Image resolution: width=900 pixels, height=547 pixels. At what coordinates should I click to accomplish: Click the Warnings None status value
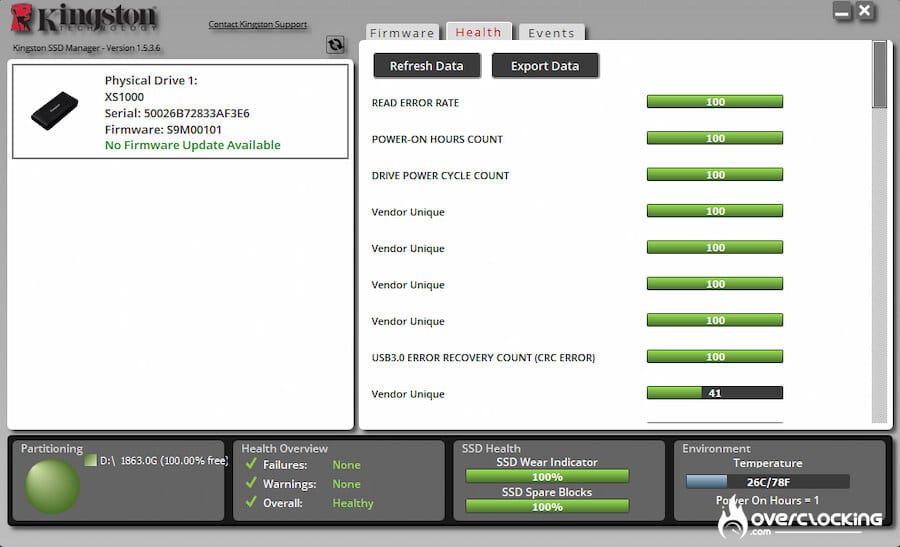point(347,484)
